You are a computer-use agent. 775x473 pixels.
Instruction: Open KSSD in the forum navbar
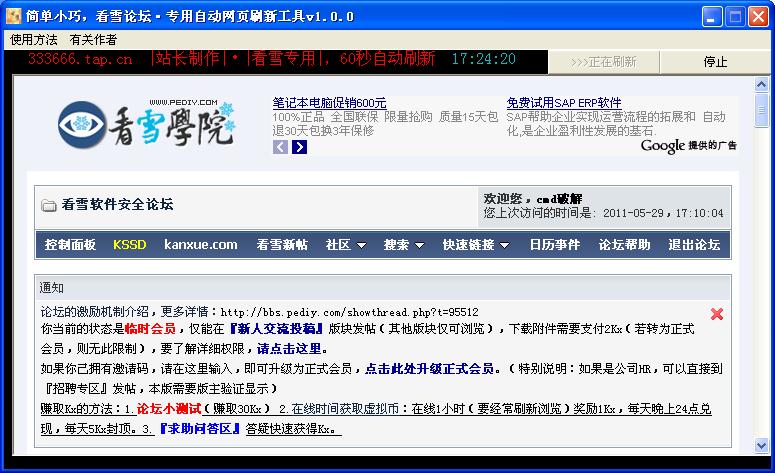tap(129, 245)
